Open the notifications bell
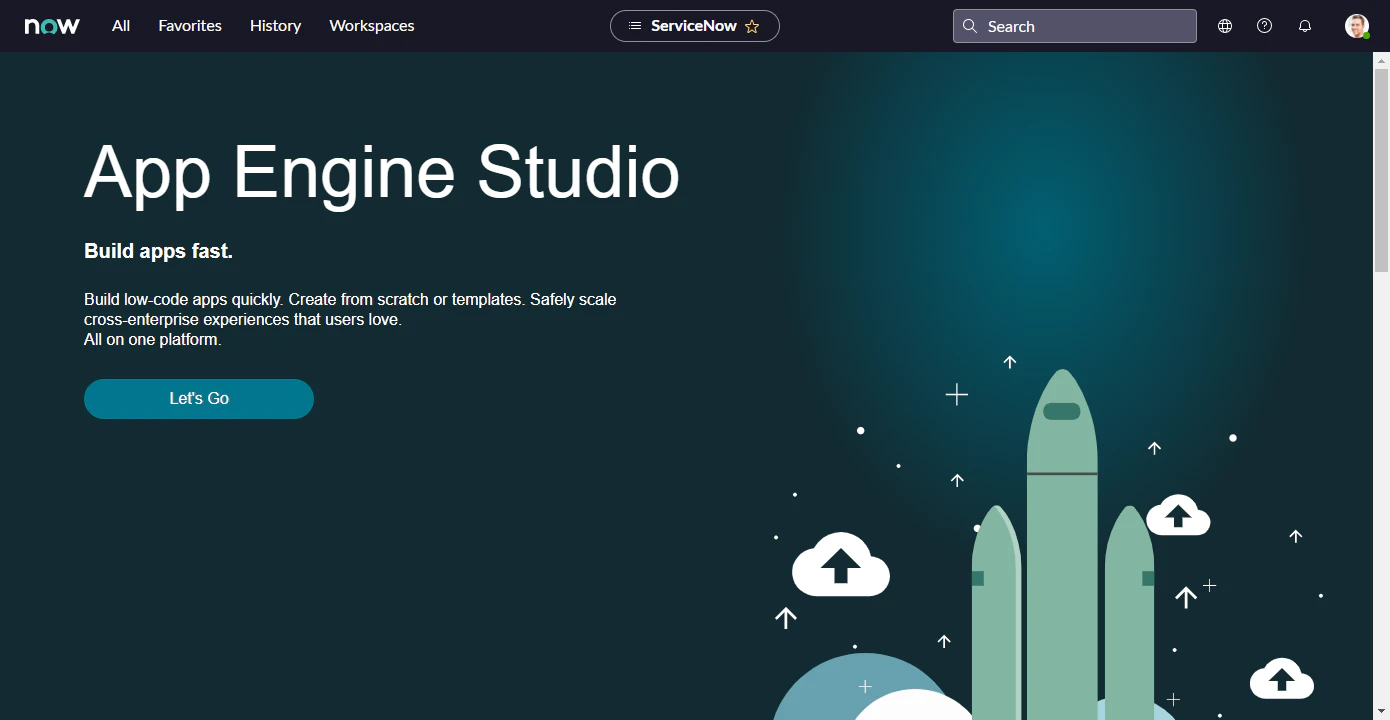Viewport: 1390px width, 720px height. [x=1305, y=26]
